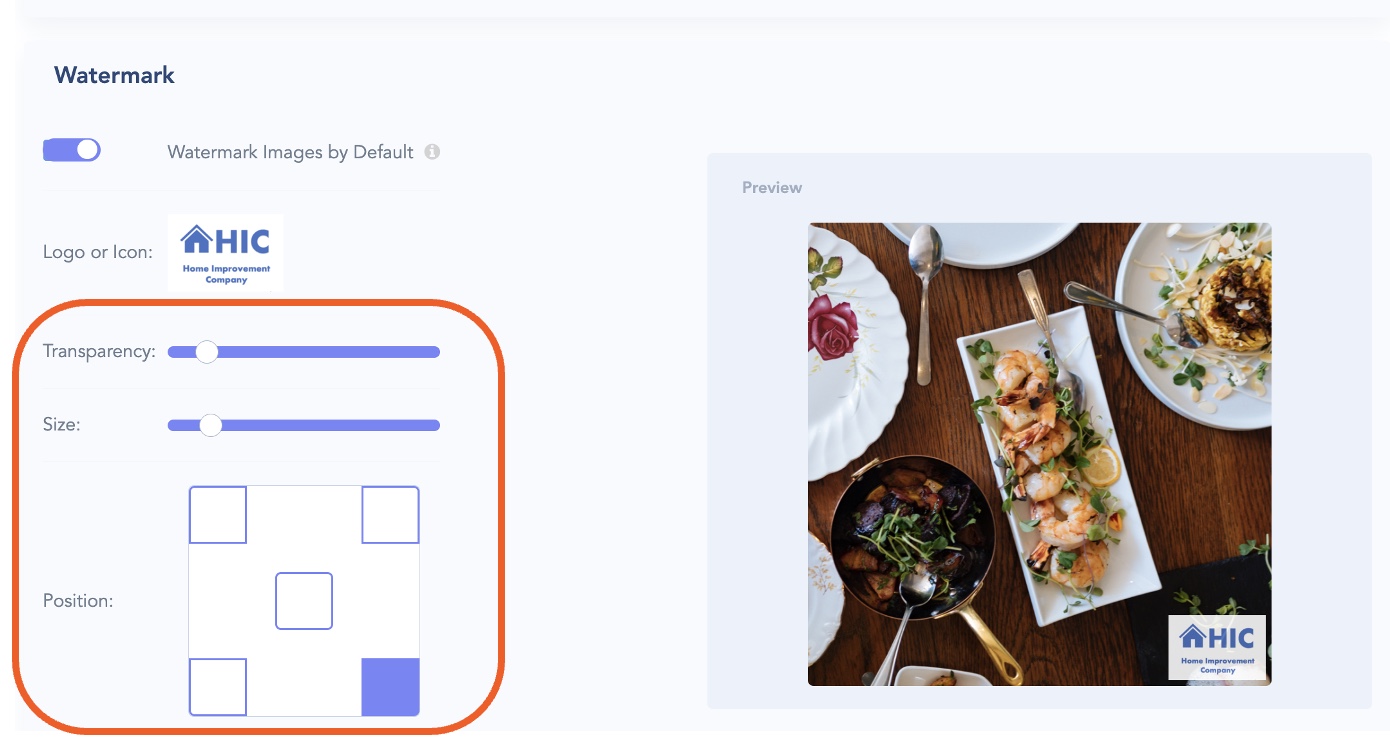Image resolution: width=1390 pixels, height=746 pixels.
Task: Click the Watermark Images by Default label
Action: click(x=290, y=152)
